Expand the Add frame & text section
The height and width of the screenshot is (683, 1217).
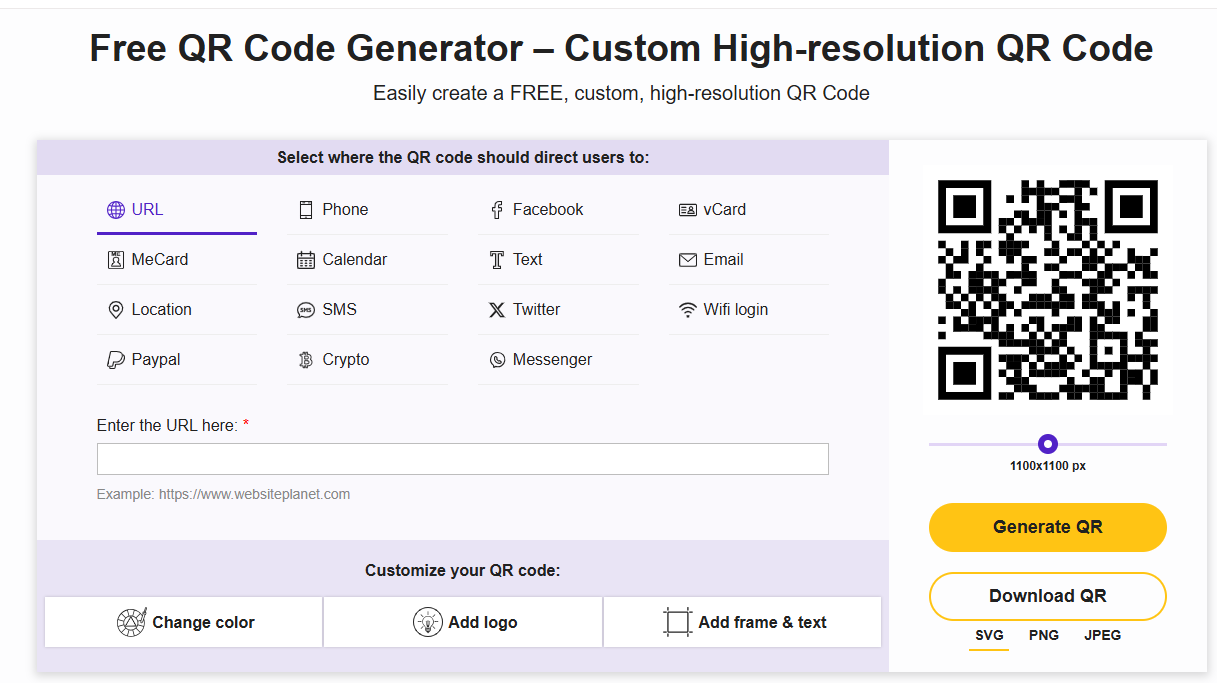pos(743,622)
